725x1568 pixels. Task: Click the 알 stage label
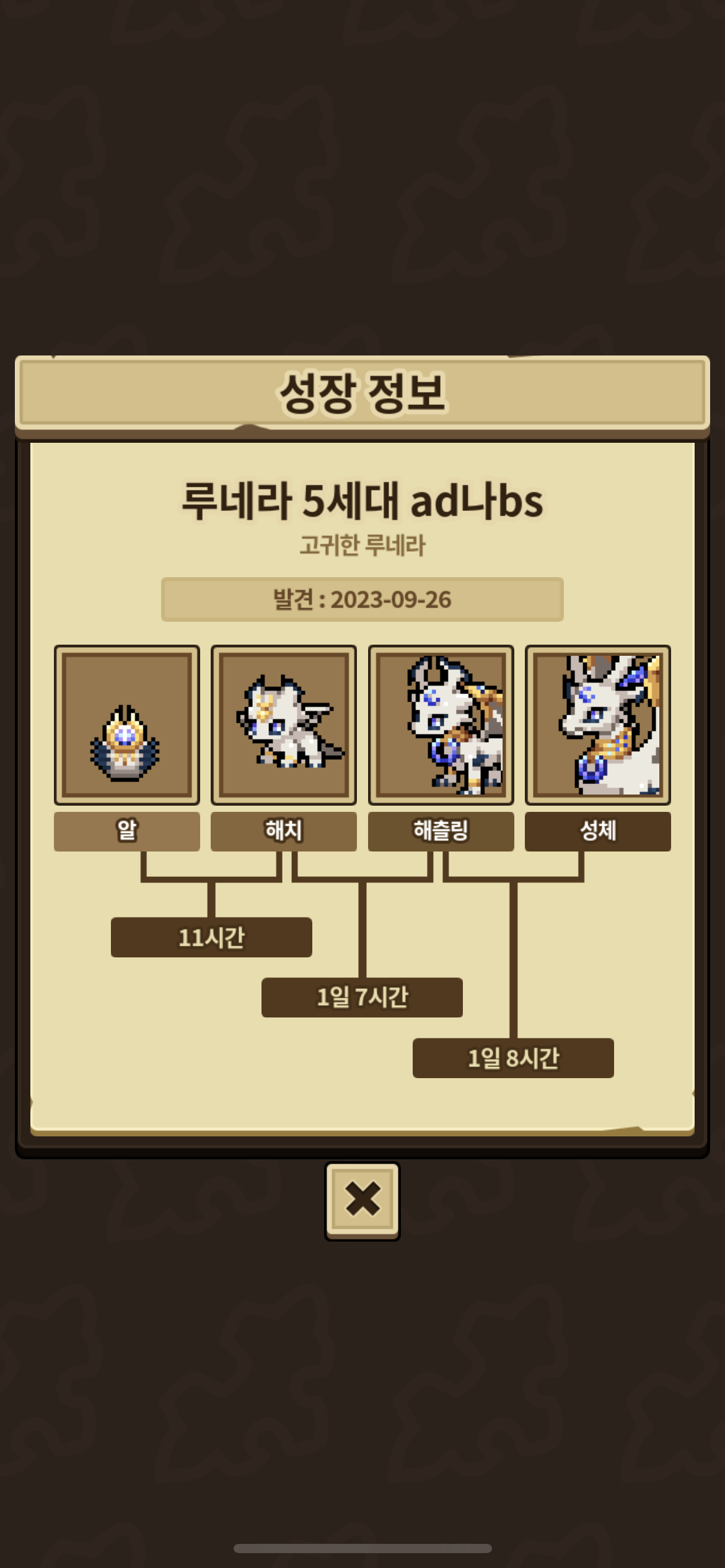click(126, 831)
